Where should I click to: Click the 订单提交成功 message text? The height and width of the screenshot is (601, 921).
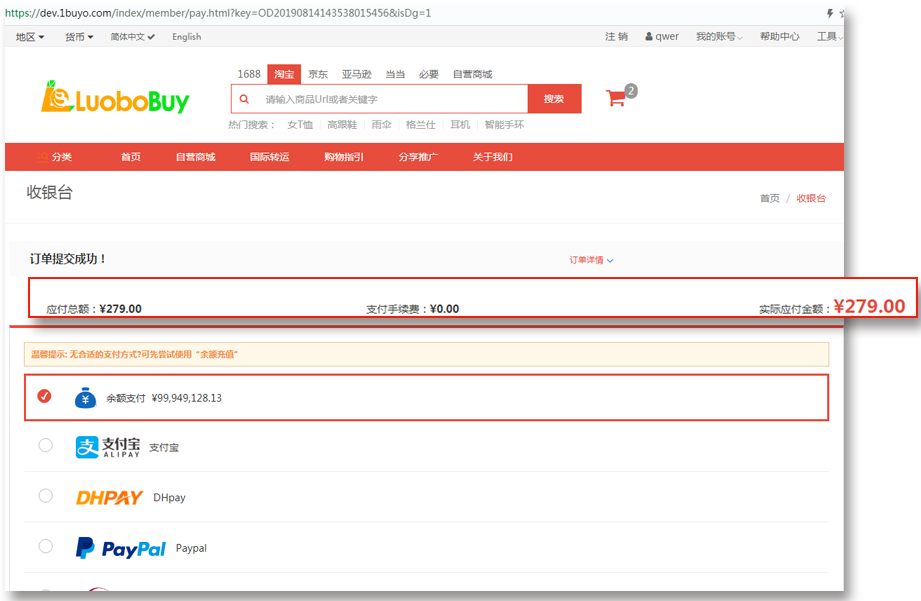[68, 258]
